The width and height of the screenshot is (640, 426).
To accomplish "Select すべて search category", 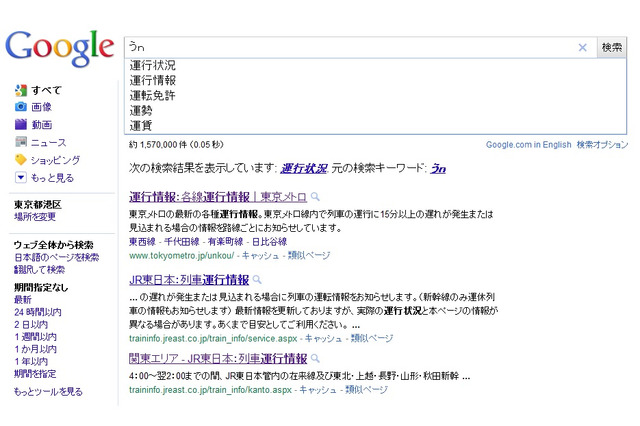I will (47, 90).
